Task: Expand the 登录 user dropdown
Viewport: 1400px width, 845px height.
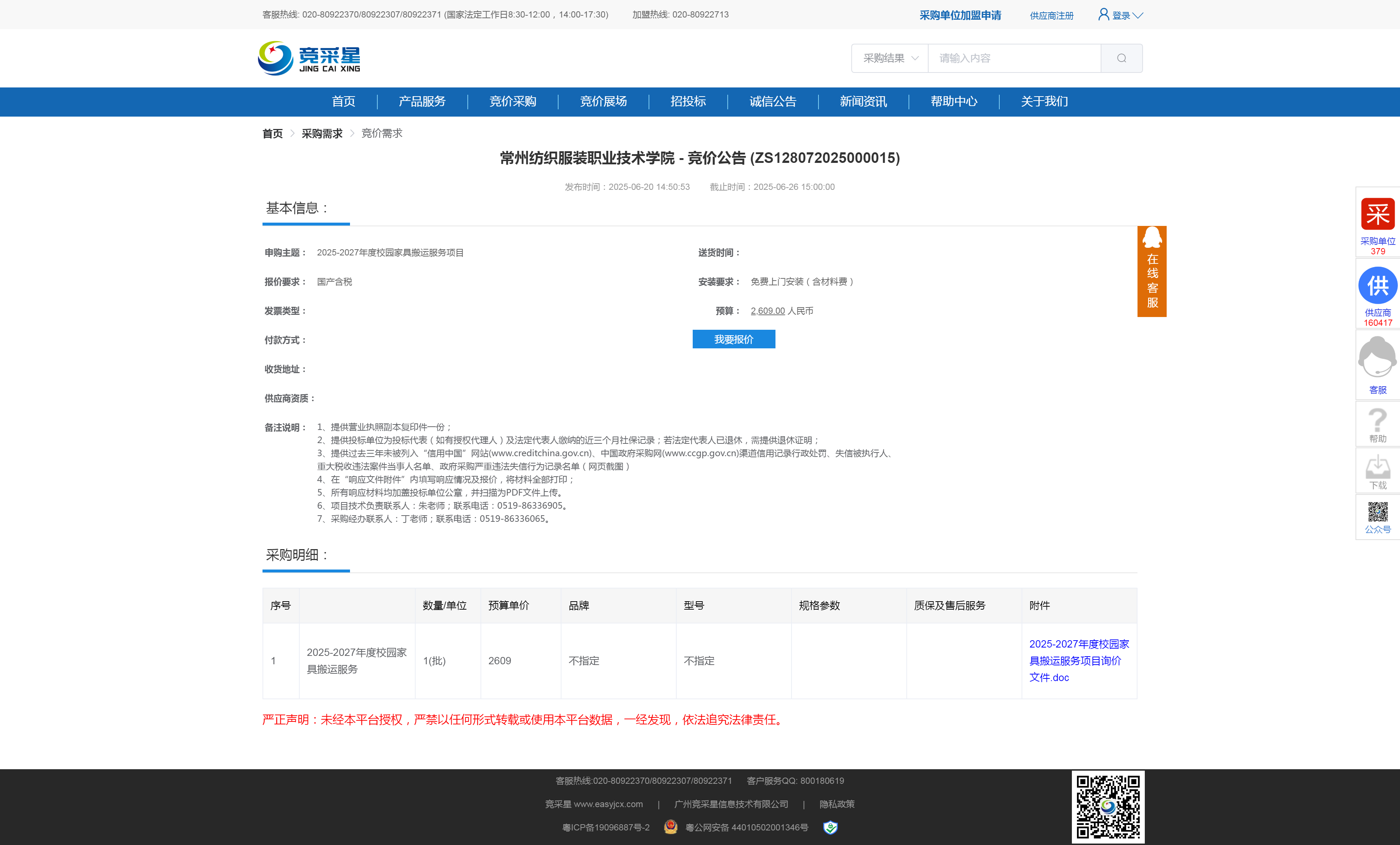Action: (1120, 15)
